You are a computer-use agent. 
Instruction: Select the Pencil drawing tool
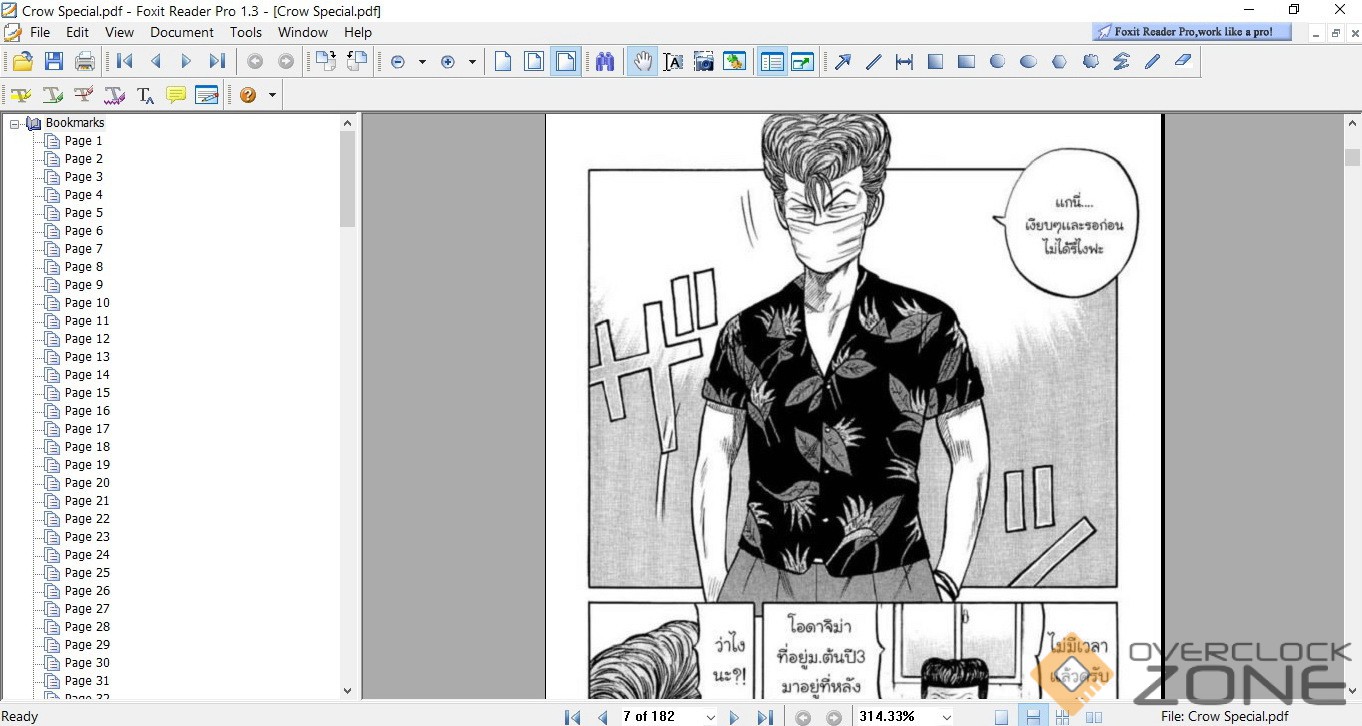1152,62
